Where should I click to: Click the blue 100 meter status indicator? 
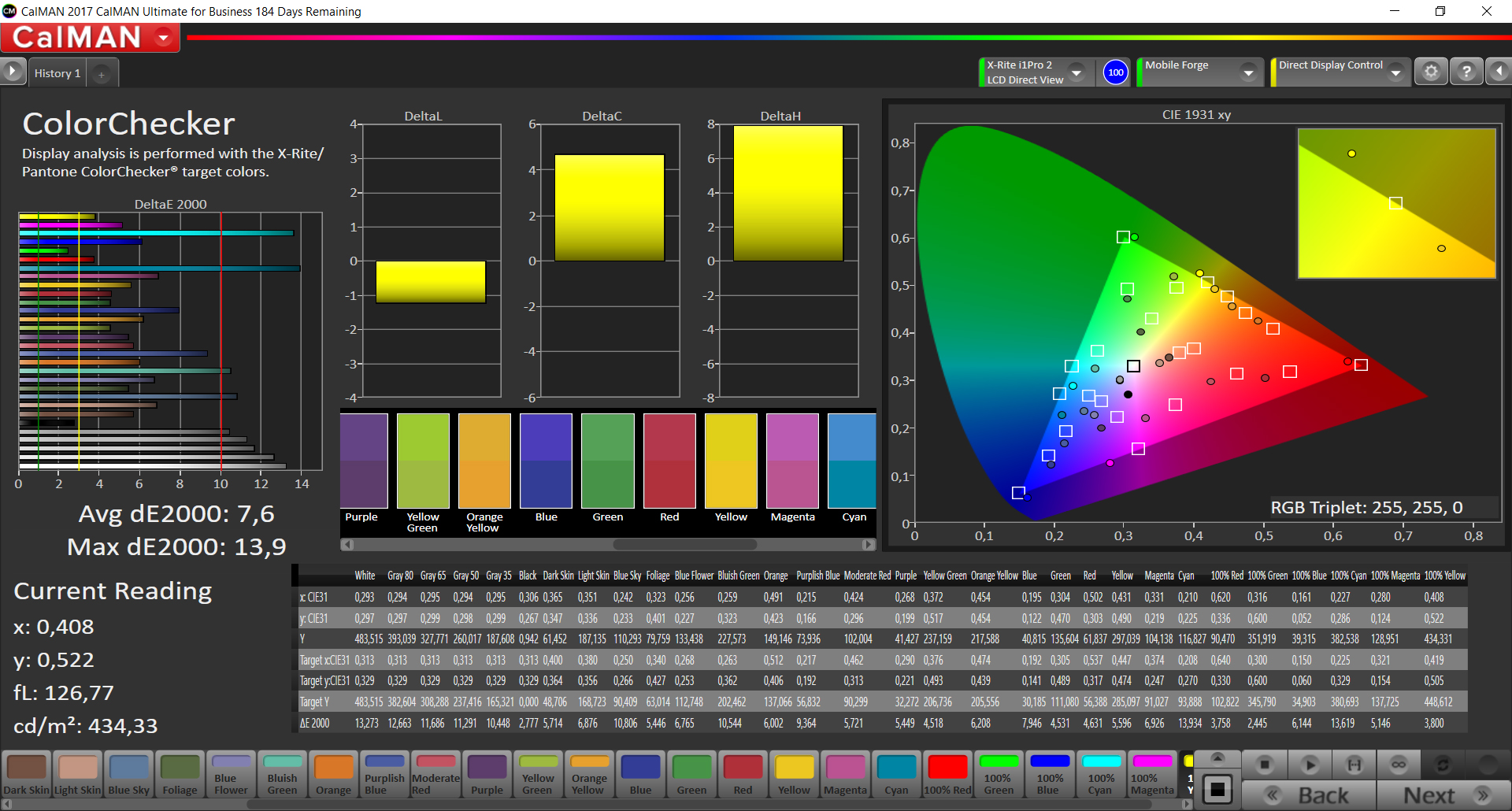click(1116, 72)
